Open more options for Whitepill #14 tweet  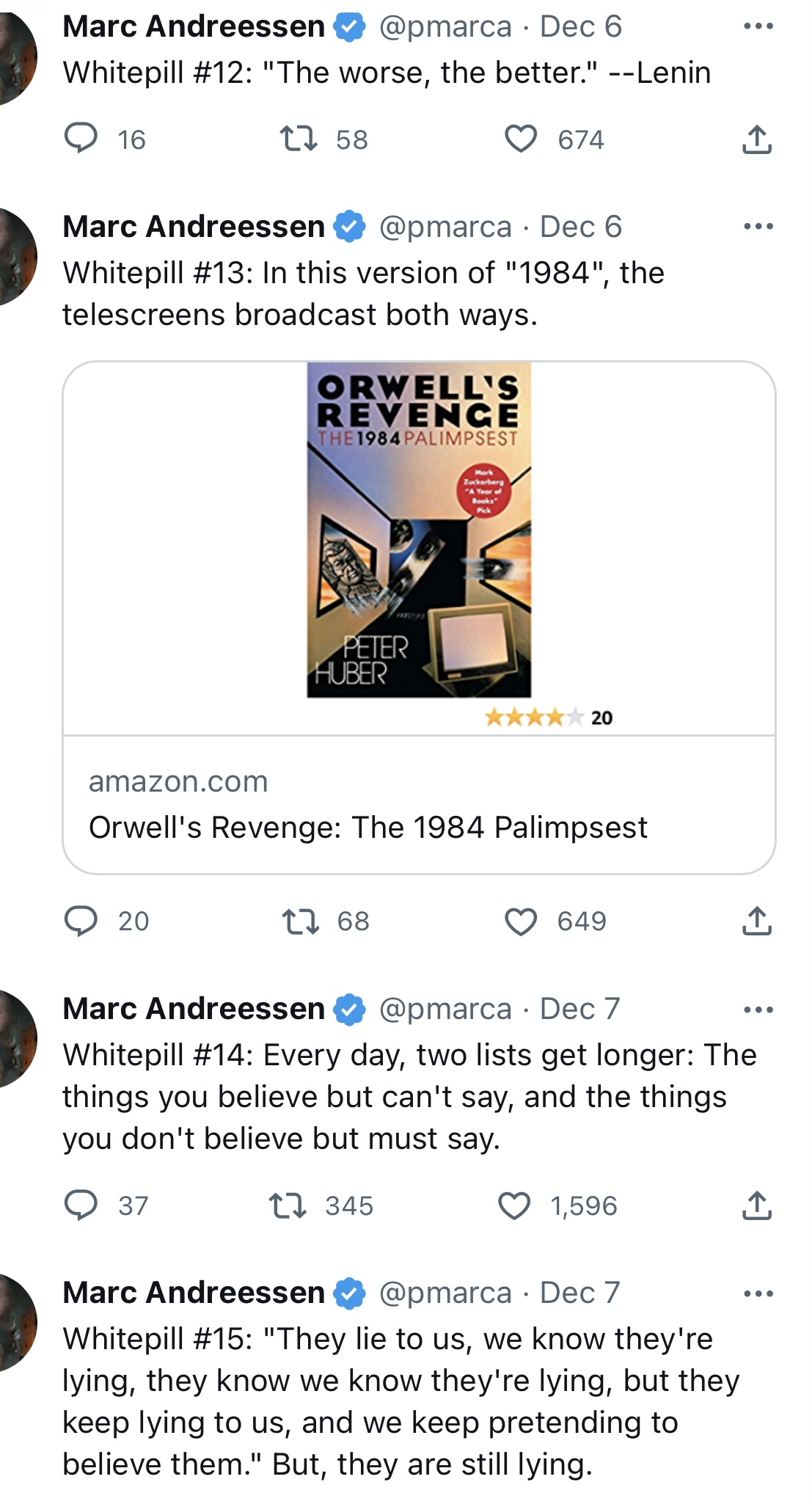pos(758,1010)
